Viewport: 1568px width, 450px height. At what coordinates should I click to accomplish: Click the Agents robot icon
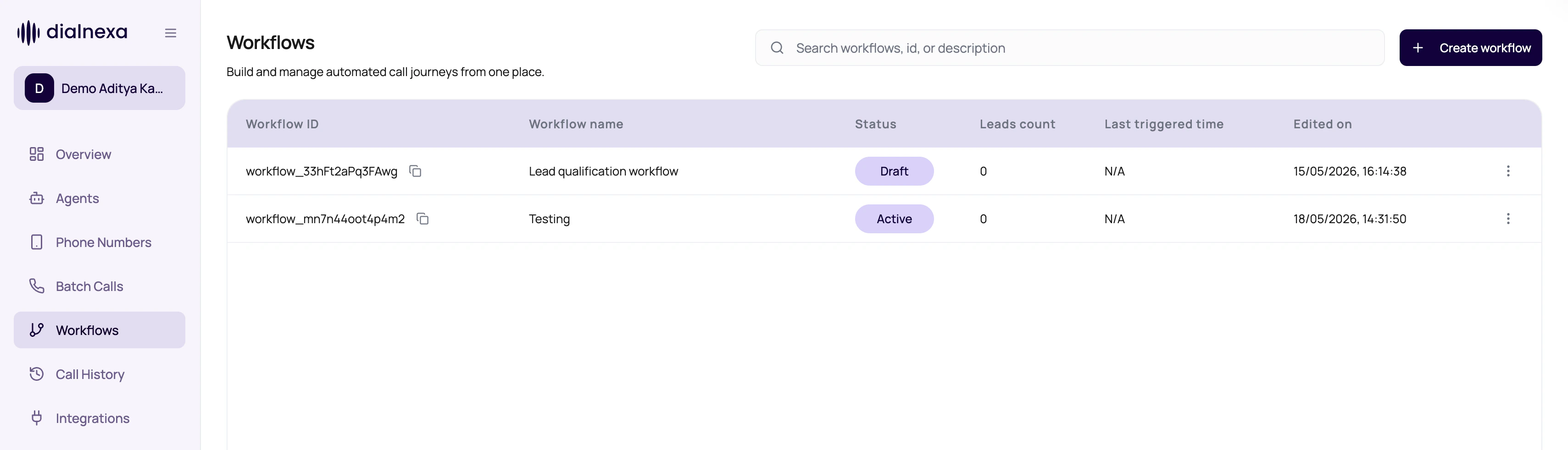(37, 198)
